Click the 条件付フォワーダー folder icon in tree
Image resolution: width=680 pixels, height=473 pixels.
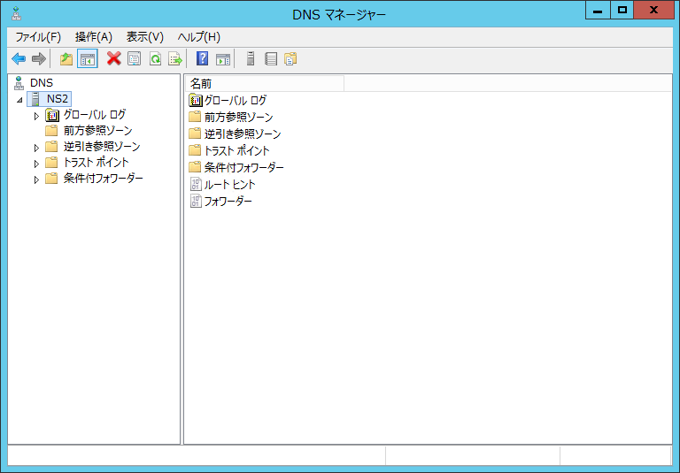[x=52, y=178]
